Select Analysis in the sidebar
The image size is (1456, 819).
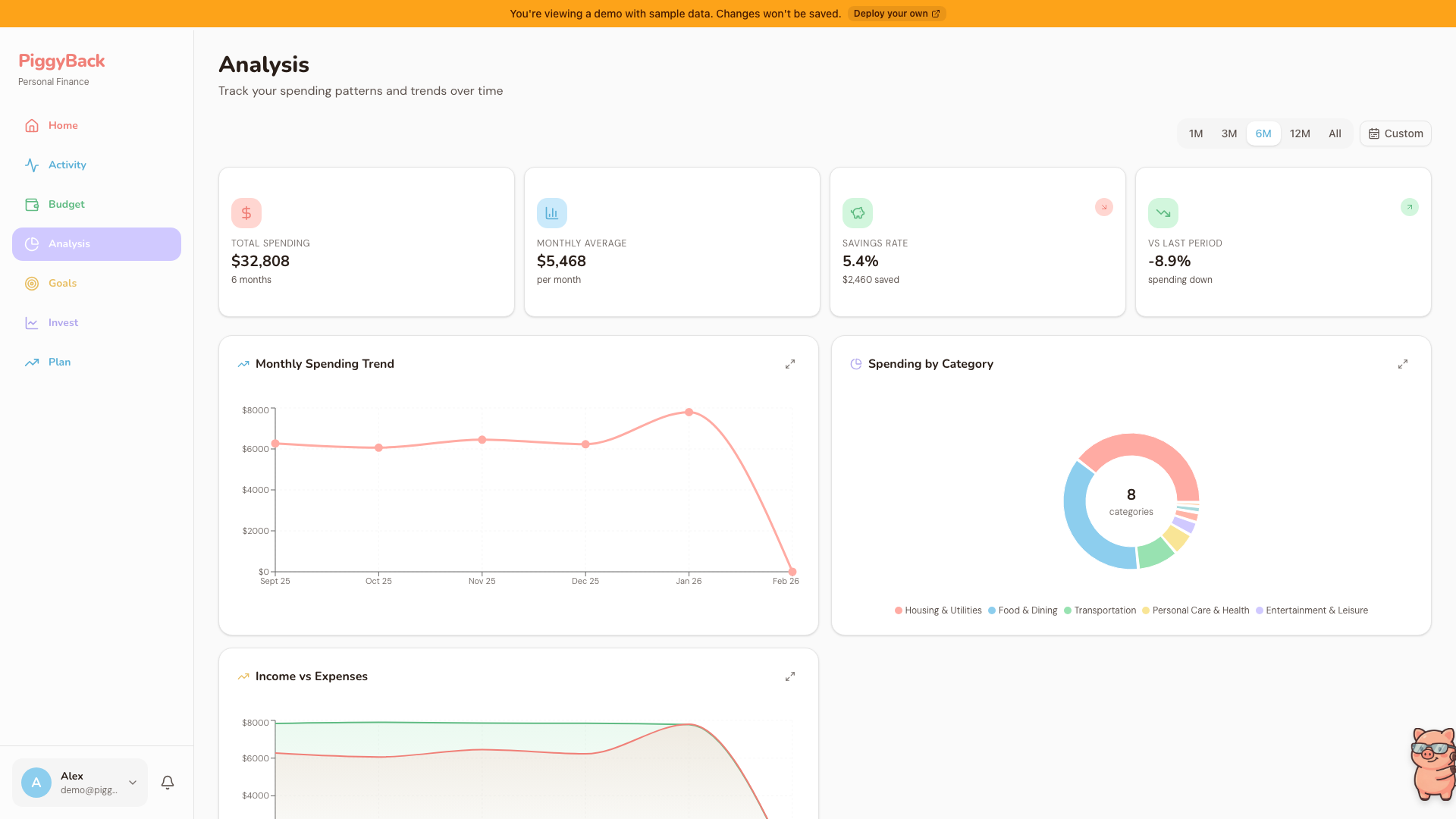click(x=96, y=244)
